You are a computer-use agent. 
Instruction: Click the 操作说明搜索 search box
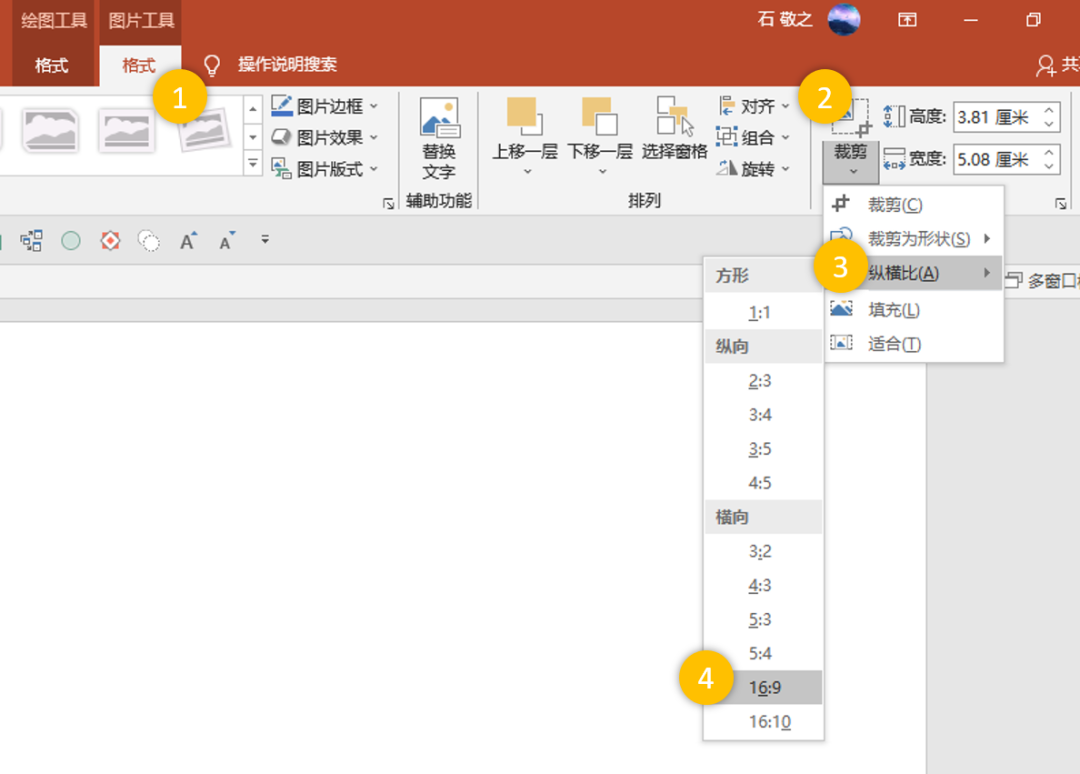coord(287,65)
